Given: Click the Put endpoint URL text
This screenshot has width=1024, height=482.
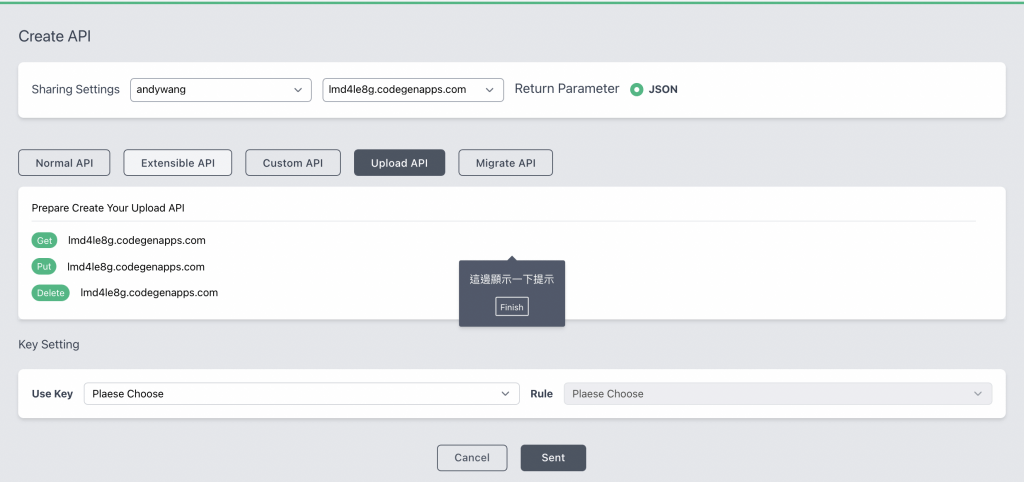Looking at the screenshot, I should (x=136, y=267).
